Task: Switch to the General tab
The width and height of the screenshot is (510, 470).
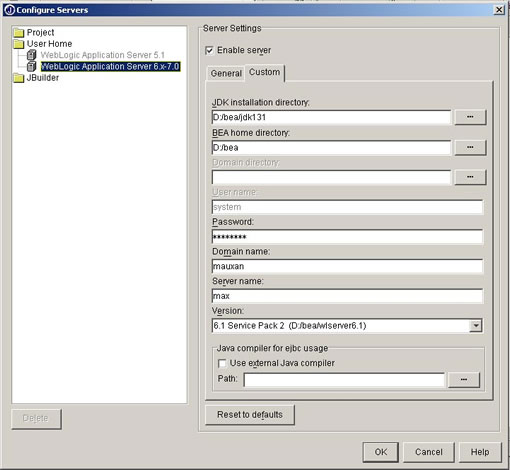Action: pyautogui.click(x=226, y=73)
